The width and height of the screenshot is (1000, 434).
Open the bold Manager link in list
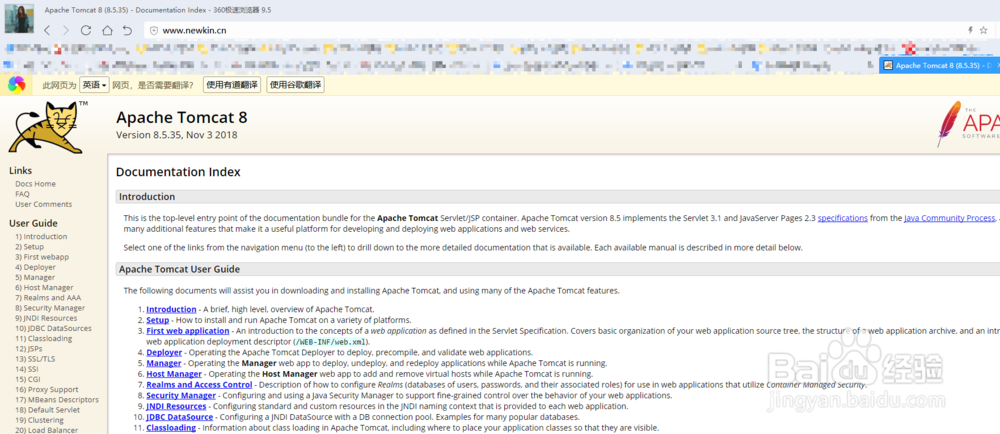[164, 363]
